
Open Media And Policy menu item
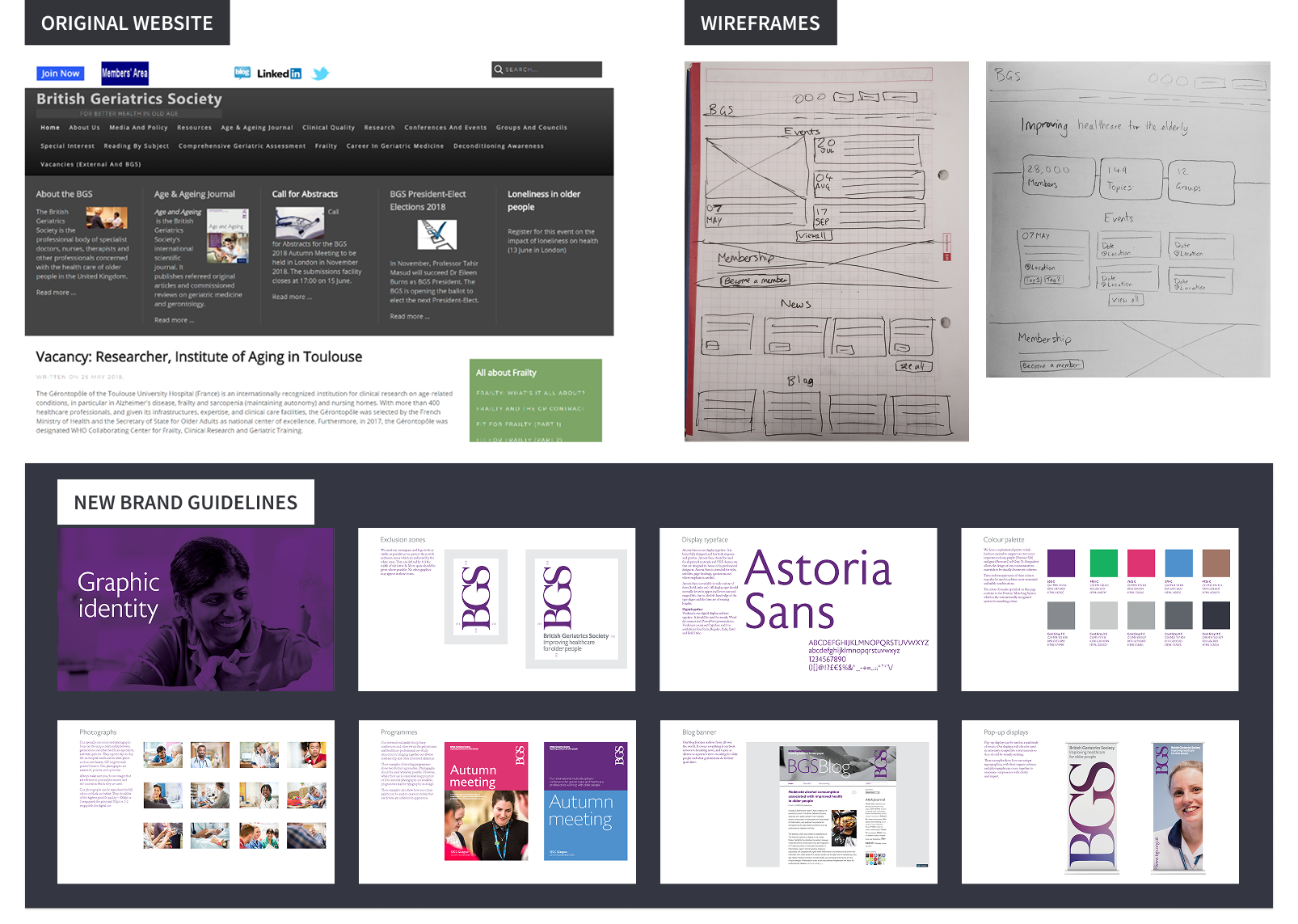138,128
